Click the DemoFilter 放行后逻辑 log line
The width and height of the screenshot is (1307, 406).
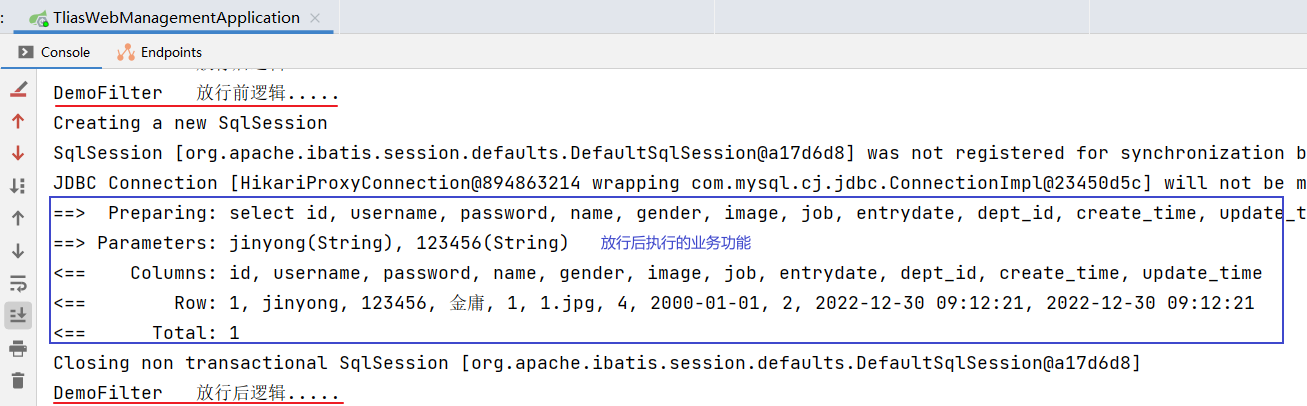[196, 393]
